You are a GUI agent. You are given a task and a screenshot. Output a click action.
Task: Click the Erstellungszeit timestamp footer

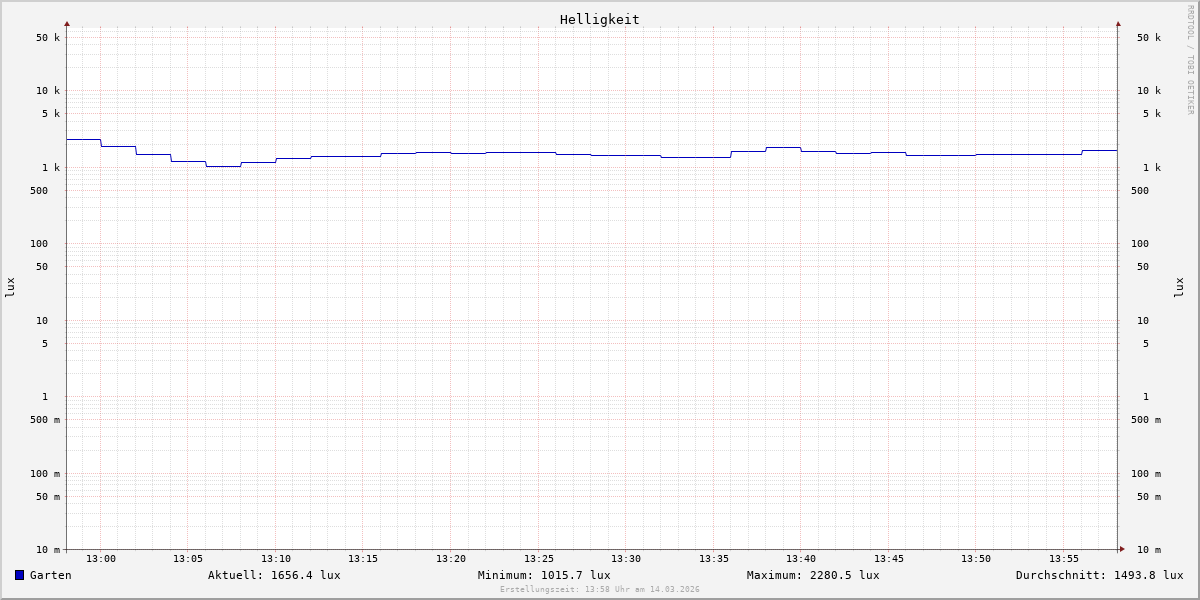tap(600, 590)
